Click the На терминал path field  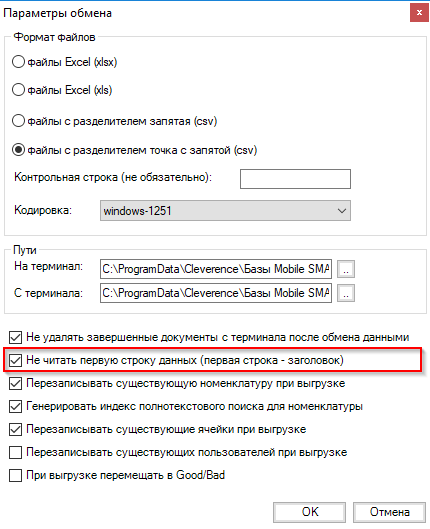pos(216,269)
